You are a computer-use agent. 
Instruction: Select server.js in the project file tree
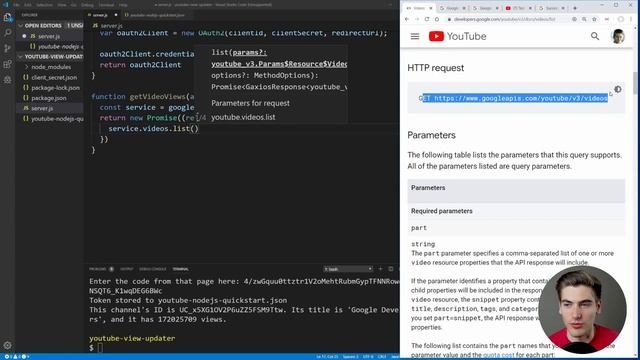(42, 108)
